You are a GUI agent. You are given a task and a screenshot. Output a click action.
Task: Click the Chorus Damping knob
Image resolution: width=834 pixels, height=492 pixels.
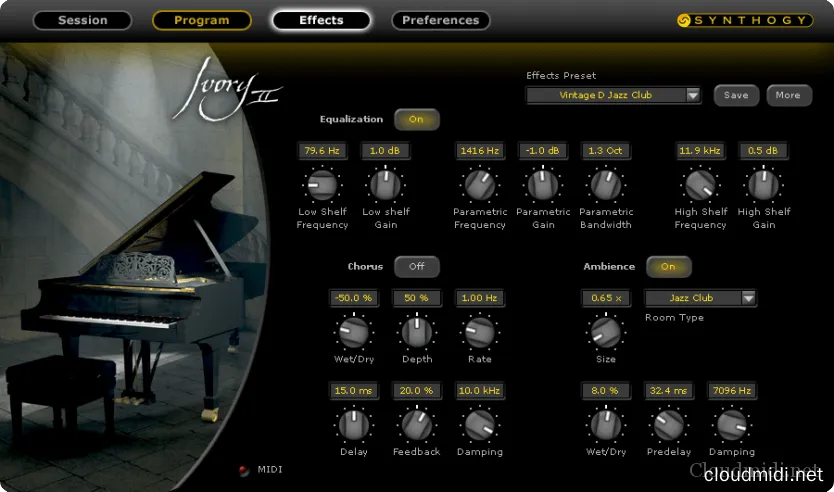point(480,424)
